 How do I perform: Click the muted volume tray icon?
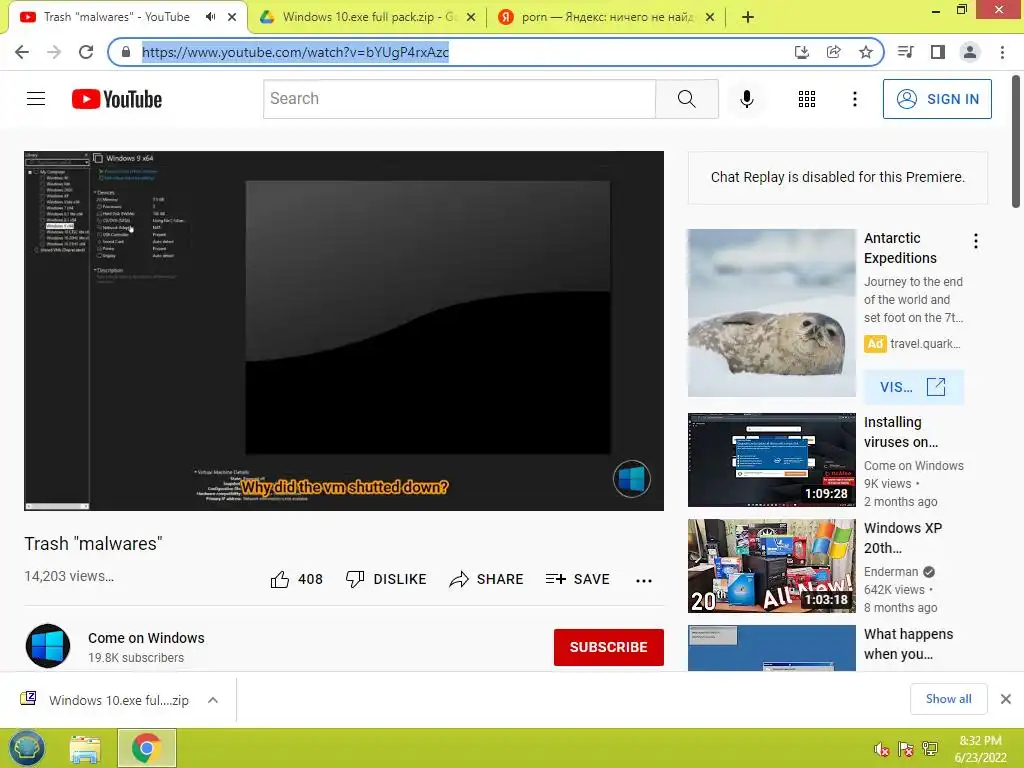pos(882,749)
